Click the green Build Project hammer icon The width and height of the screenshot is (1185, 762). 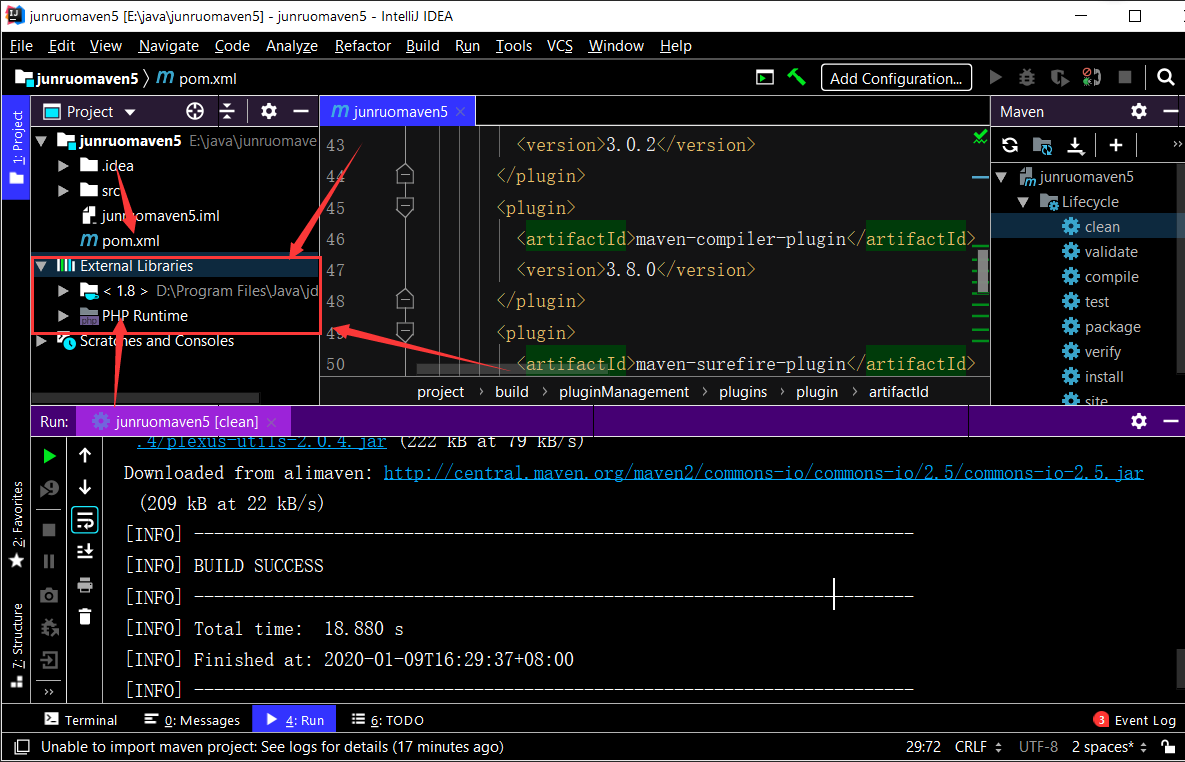tap(797, 77)
